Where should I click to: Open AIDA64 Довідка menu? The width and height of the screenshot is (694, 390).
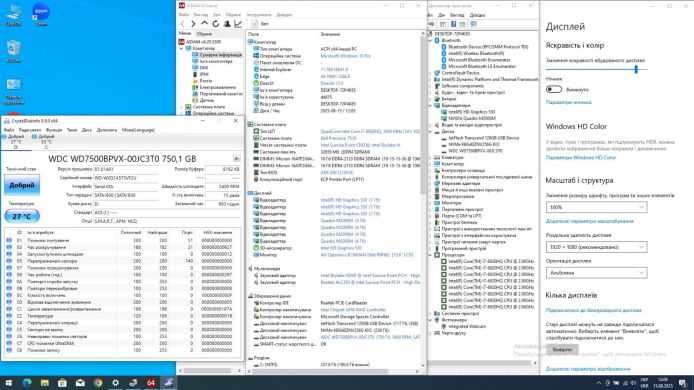coord(284,15)
